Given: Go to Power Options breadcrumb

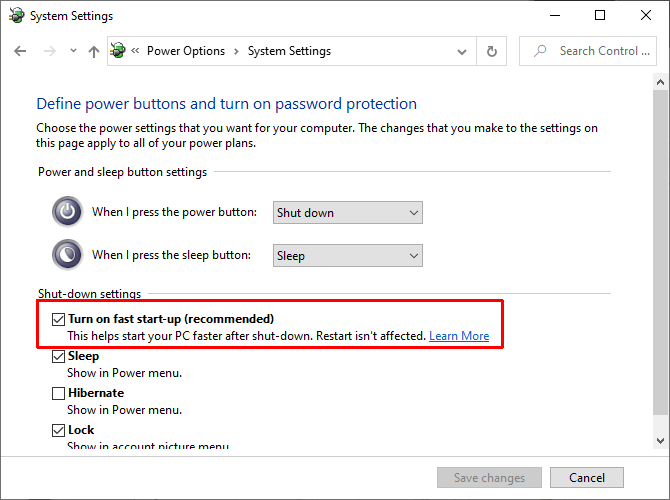Looking at the screenshot, I should coord(186,51).
